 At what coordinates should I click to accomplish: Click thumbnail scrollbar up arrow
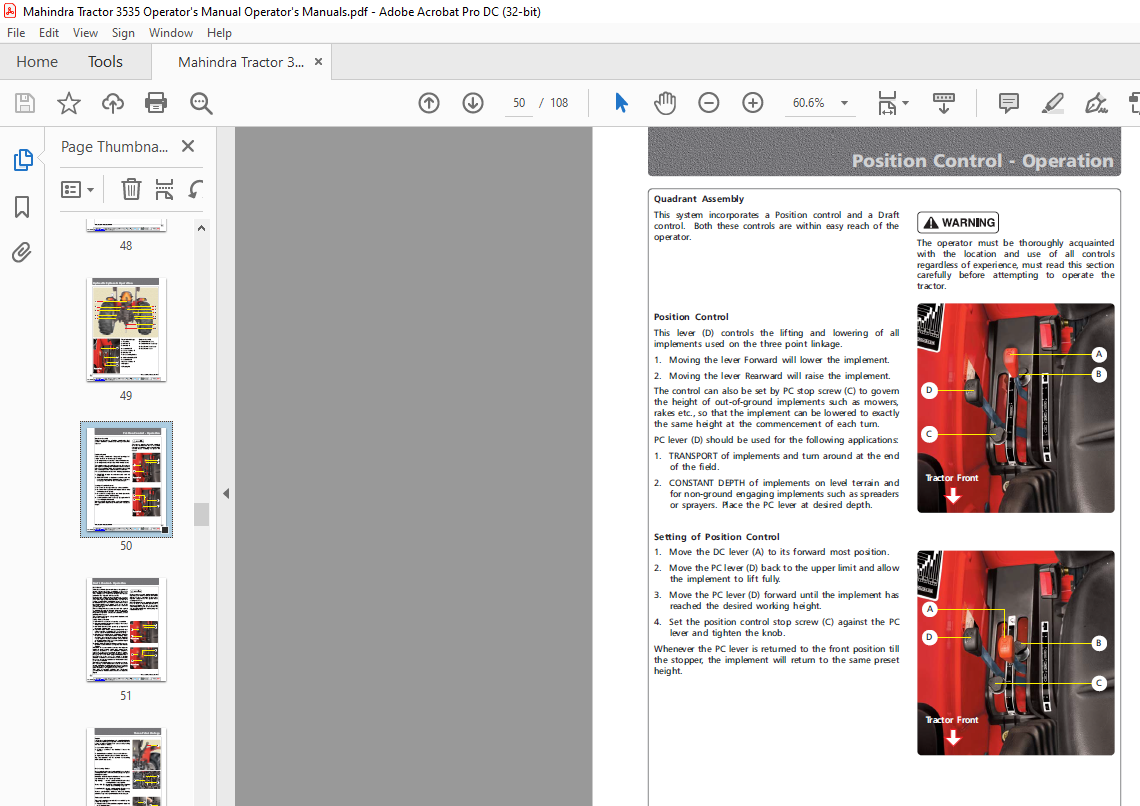201,228
